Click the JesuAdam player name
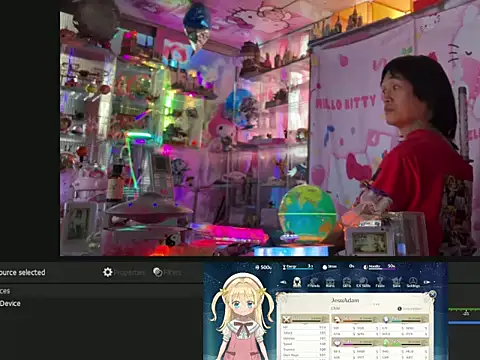This screenshot has width=480, height=360. 345,300
